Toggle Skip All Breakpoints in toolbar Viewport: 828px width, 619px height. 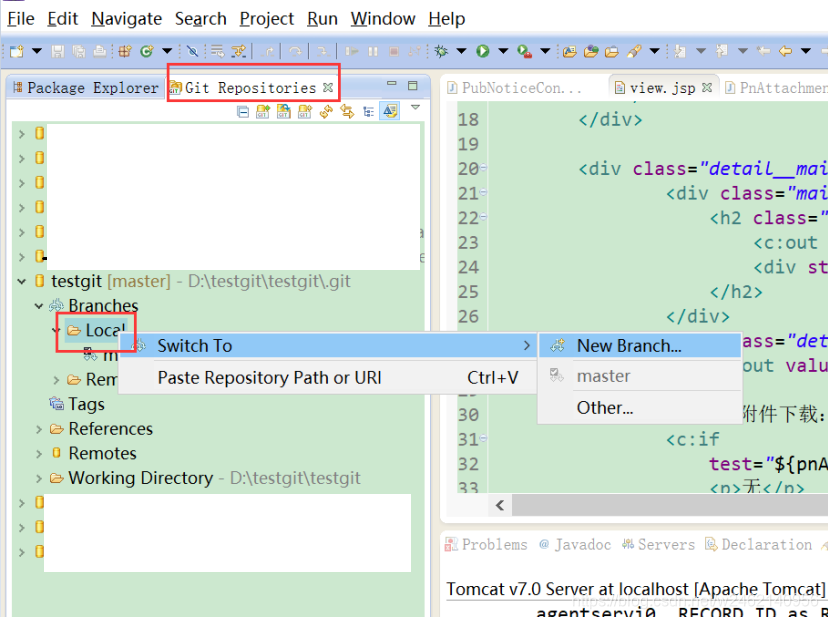192,51
